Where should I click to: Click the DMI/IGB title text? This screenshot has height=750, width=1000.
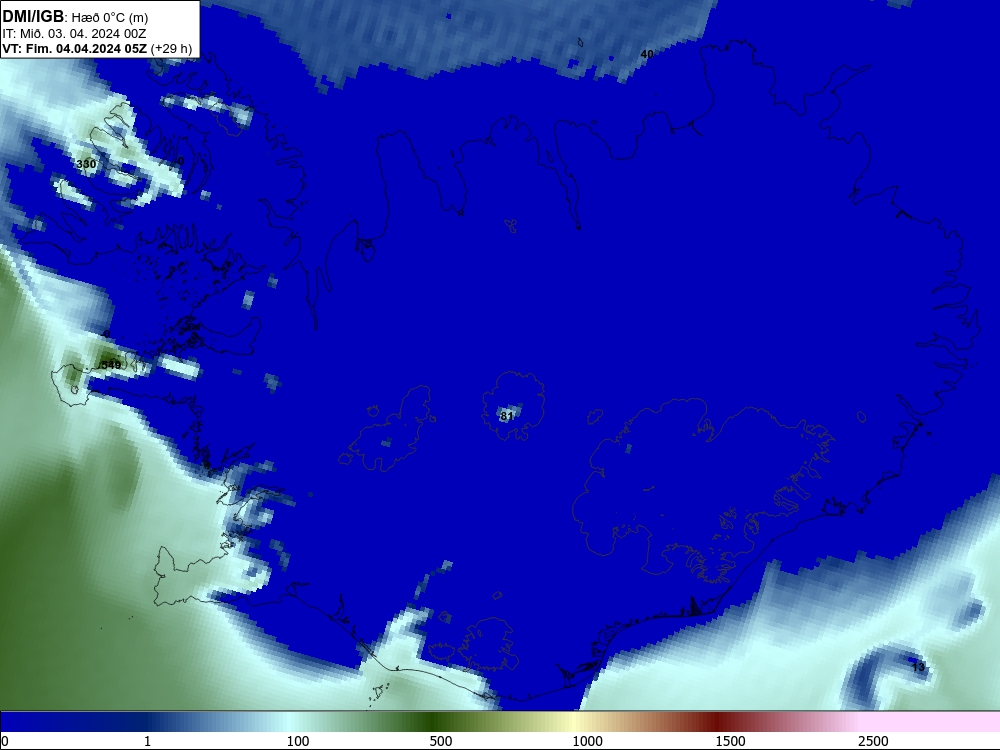point(33,16)
